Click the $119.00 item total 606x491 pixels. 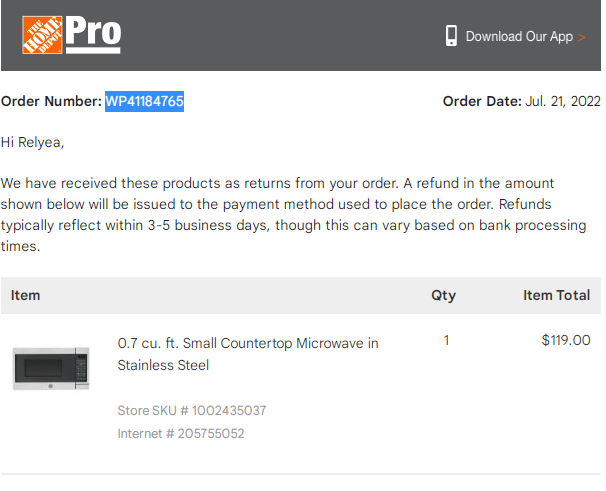coord(566,340)
